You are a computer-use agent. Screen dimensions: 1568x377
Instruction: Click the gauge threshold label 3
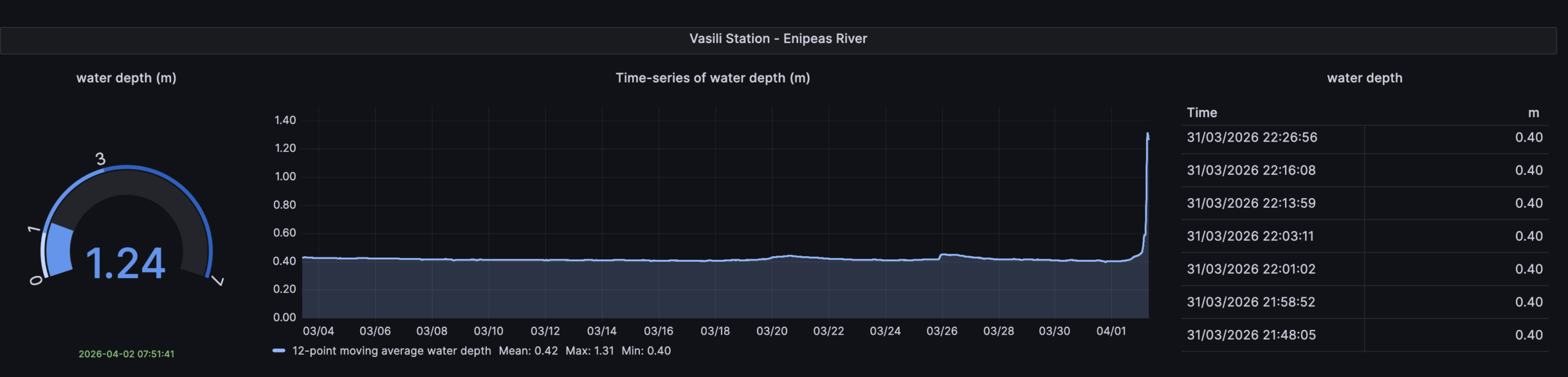[100, 159]
